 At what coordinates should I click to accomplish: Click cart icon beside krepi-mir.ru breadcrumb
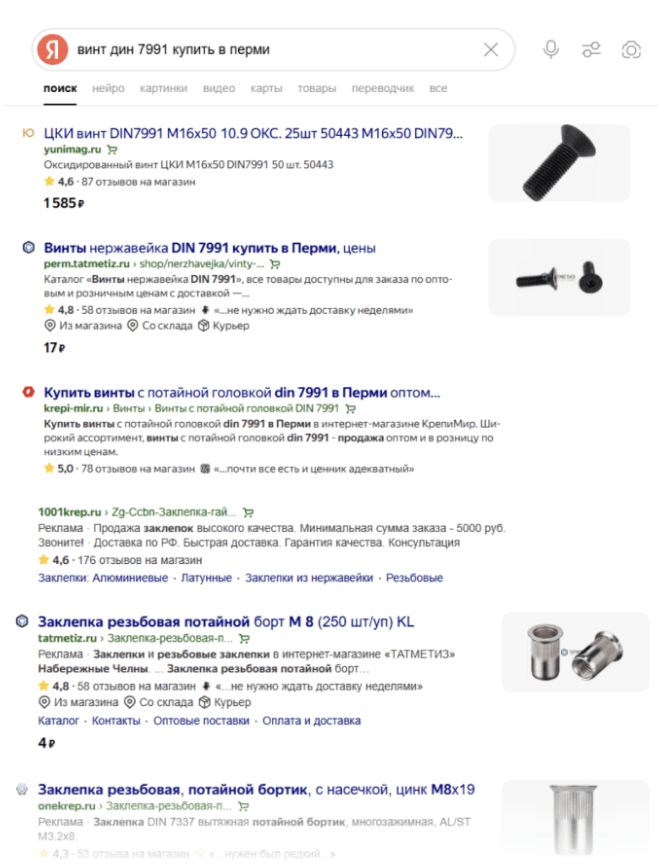(x=351, y=409)
